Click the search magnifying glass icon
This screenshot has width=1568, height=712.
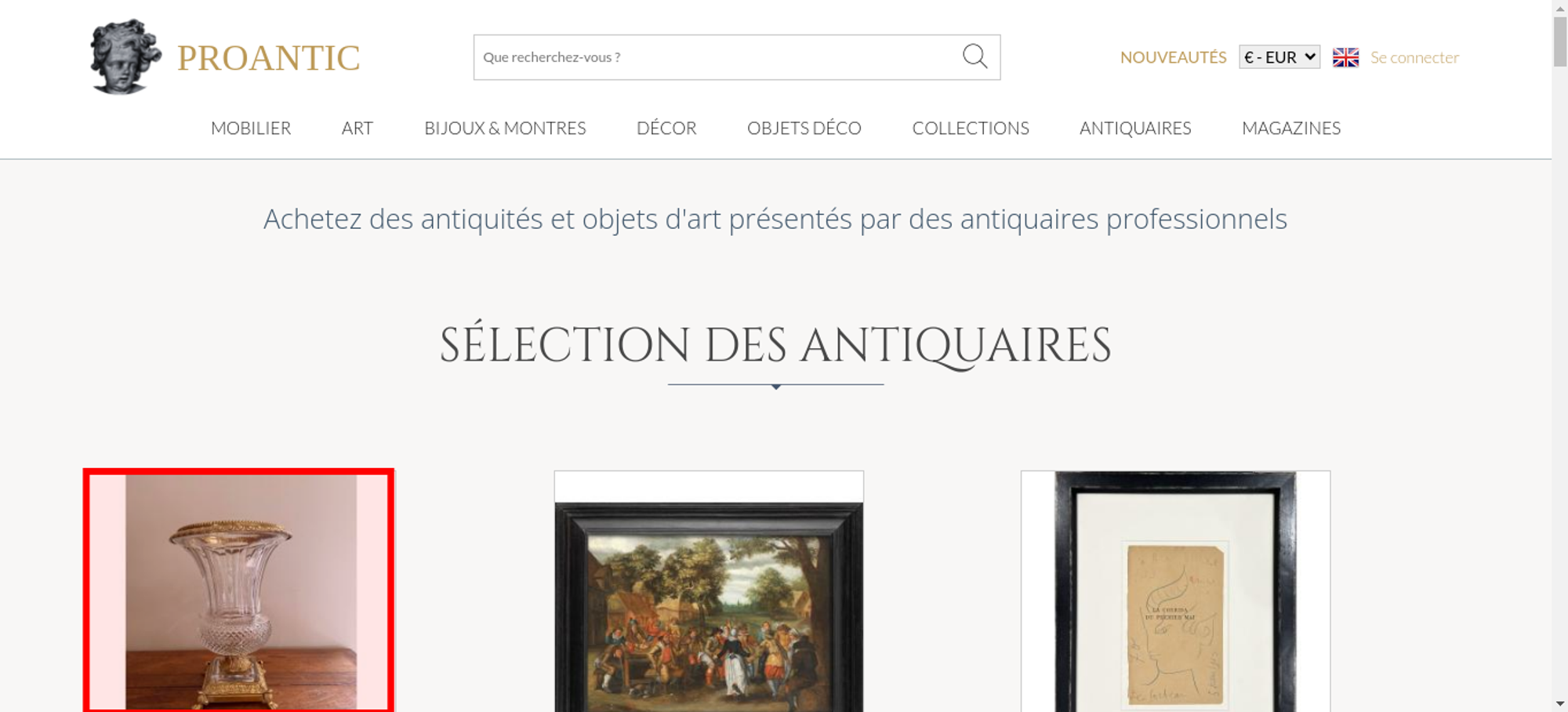[975, 56]
